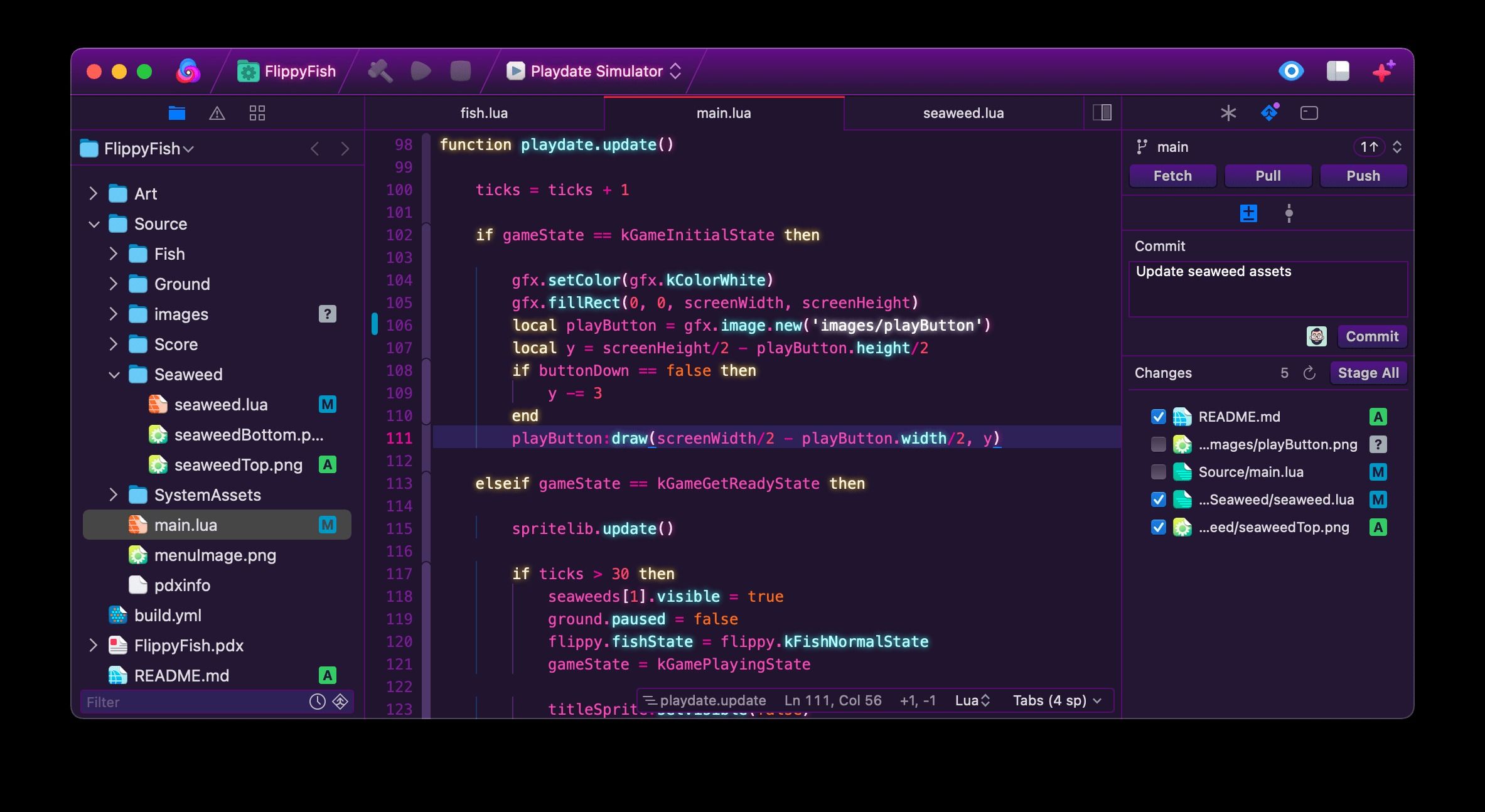Open the grid symbols sidebar icon
The width and height of the screenshot is (1485, 812).
(257, 114)
